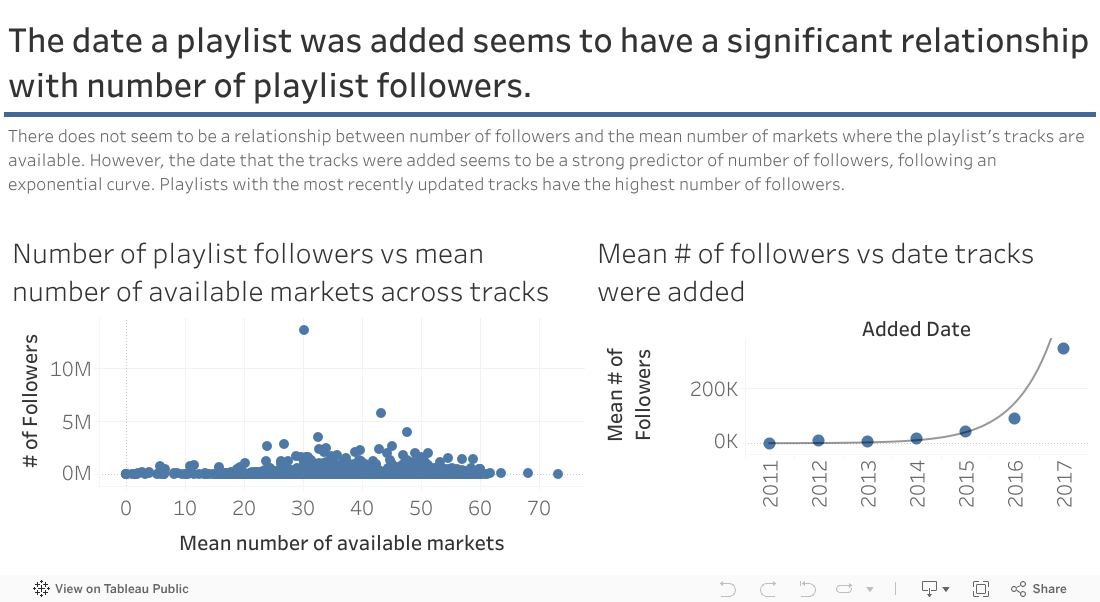1100x602 pixels.
Task: Click the Mean number of available markets axis title
Action: click(x=341, y=544)
